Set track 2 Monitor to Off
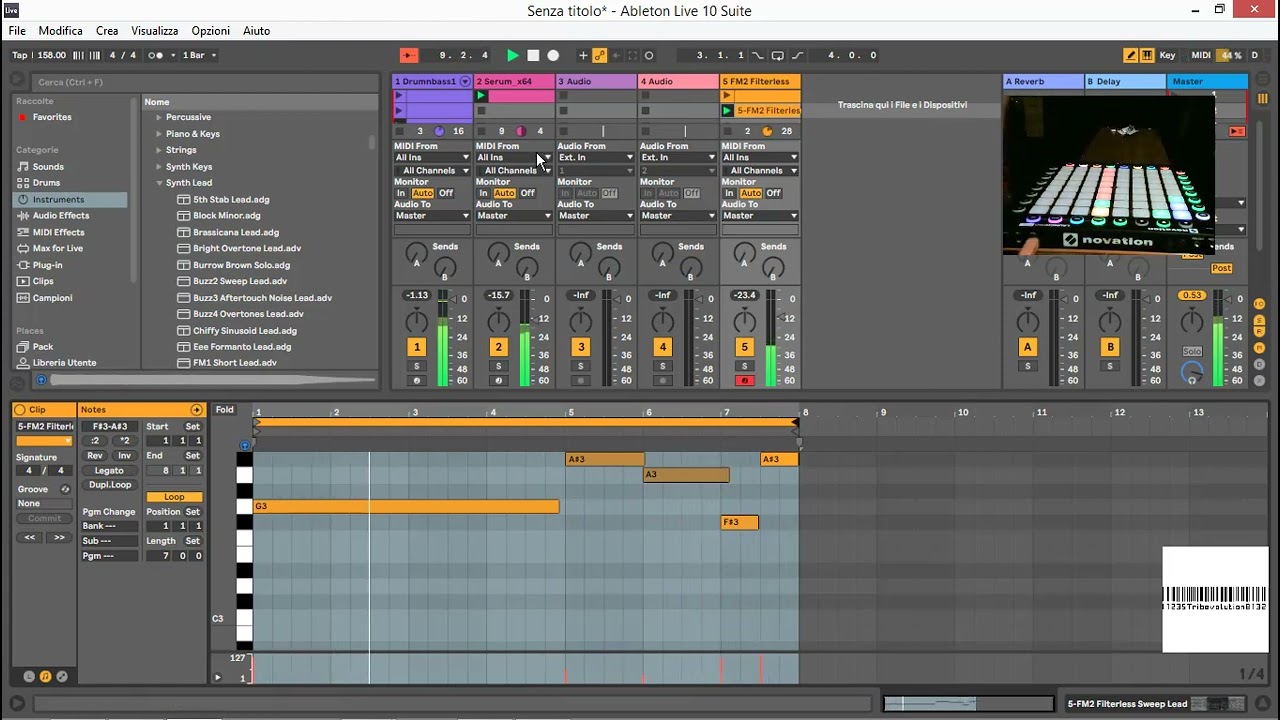Viewport: 1280px width, 720px height. click(x=527, y=193)
